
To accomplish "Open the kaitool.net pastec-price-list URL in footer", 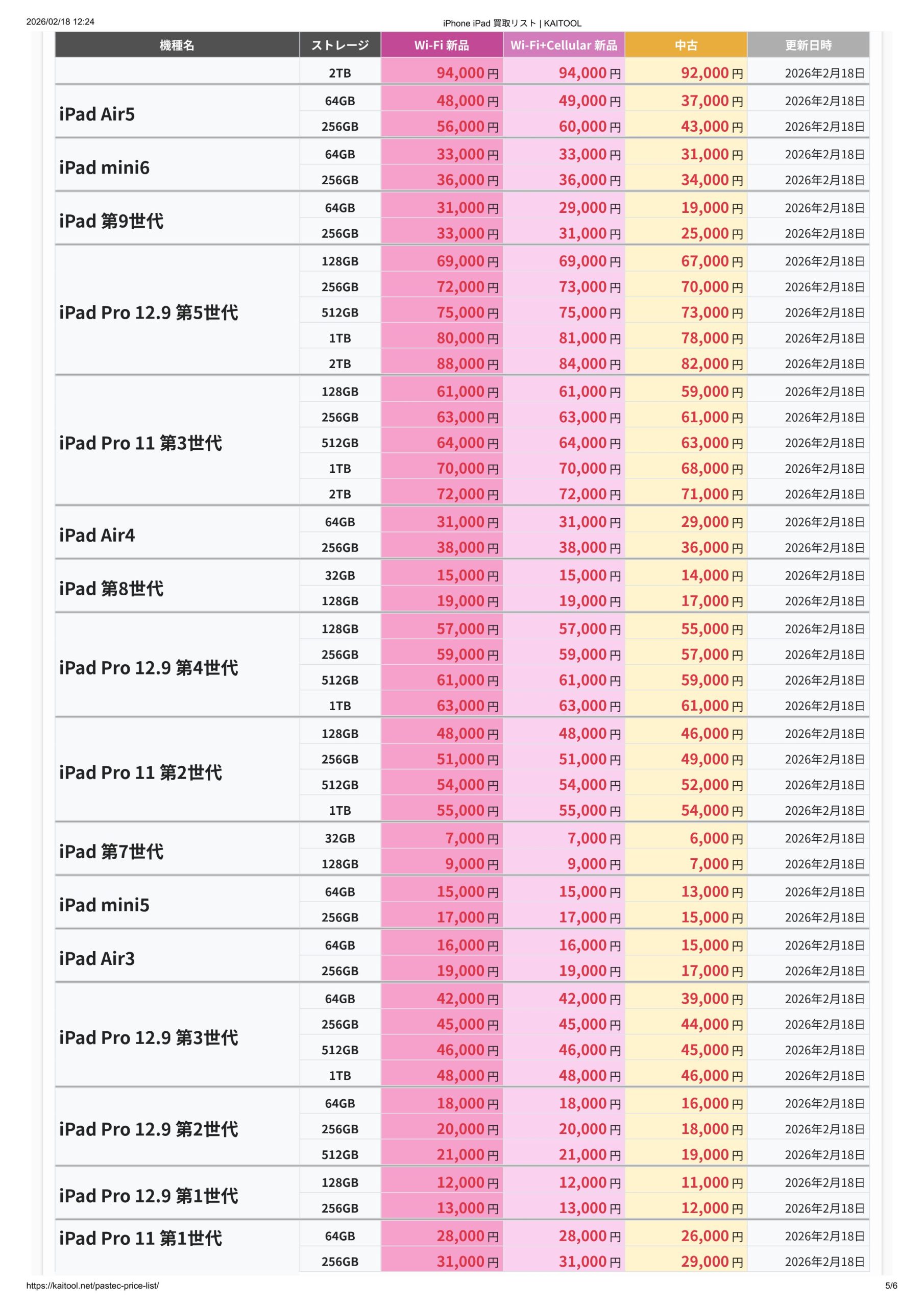I will pyautogui.click(x=93, y=1286).
